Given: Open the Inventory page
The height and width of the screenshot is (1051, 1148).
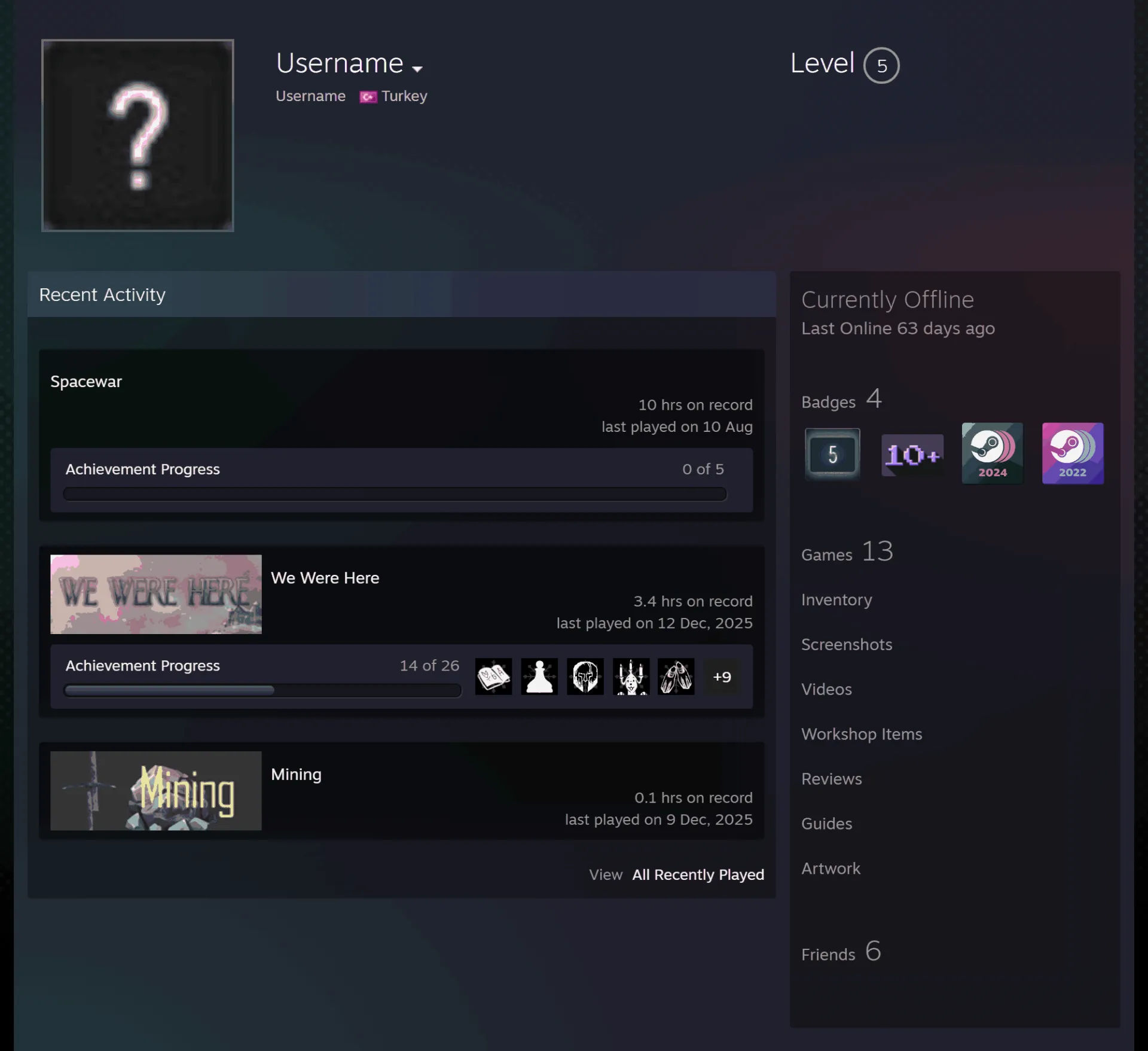Looking at the screenshot, I should (836, 600).
